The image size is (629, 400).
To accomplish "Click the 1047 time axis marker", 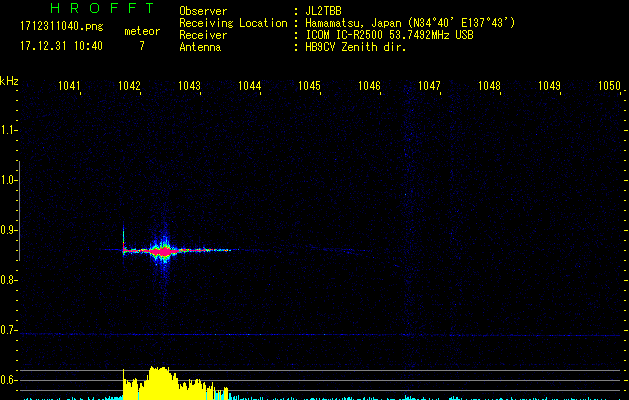I will coord(429,86).
